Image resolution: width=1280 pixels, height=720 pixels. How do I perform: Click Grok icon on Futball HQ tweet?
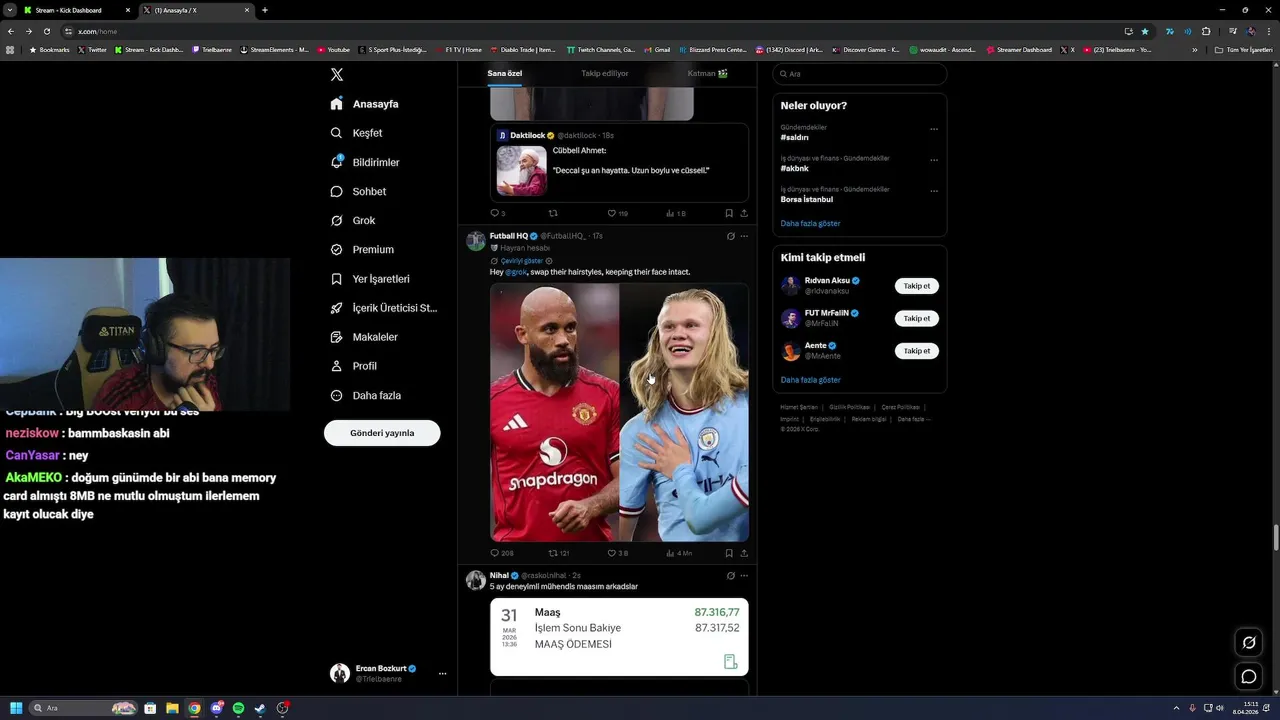[730, 236]
